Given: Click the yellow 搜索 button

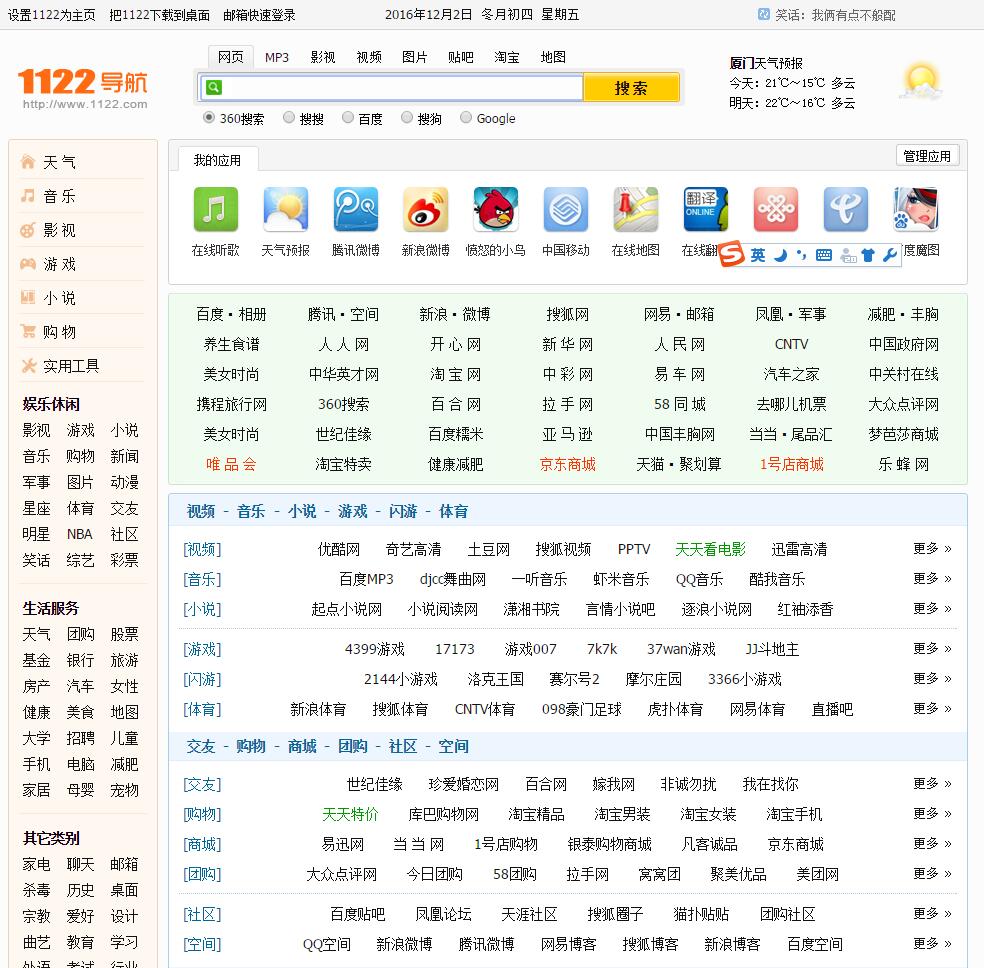Looking at the screenshot, I should [x=631, y=87].
